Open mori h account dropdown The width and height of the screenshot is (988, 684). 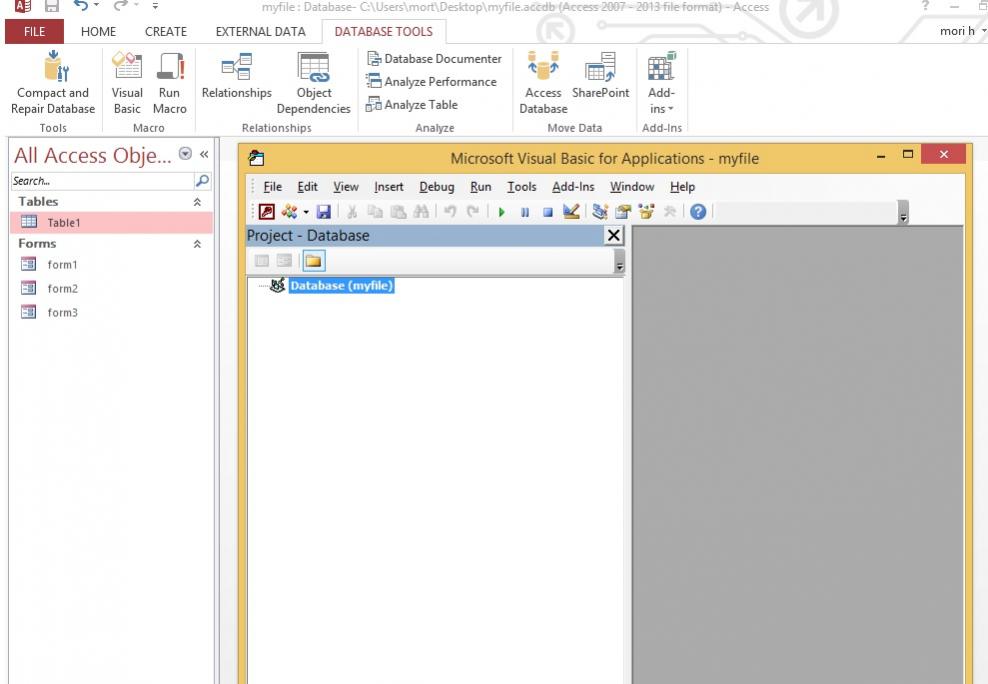coord(962,31)
